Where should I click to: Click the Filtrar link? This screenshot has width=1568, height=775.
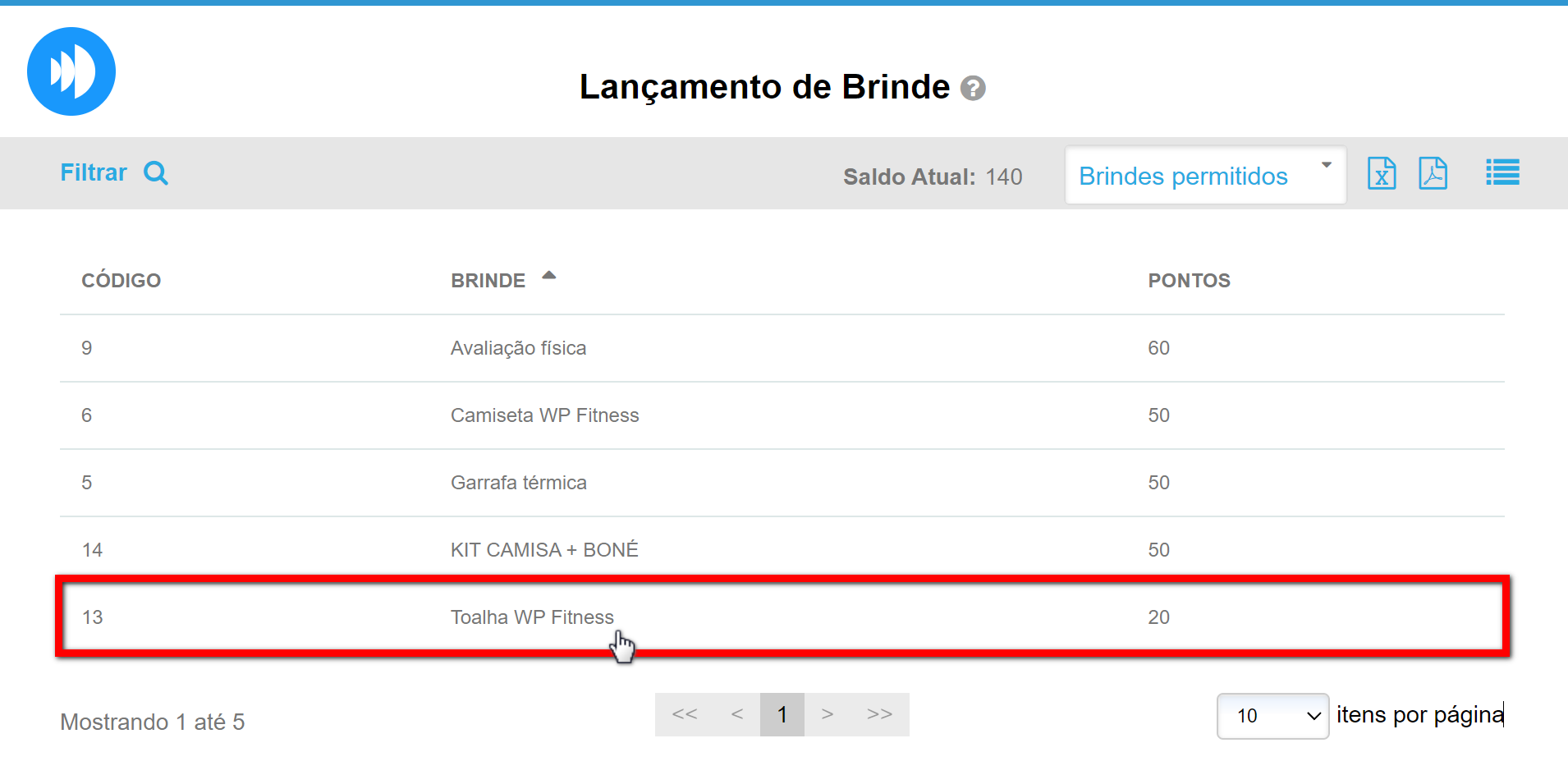coord(94,172)
